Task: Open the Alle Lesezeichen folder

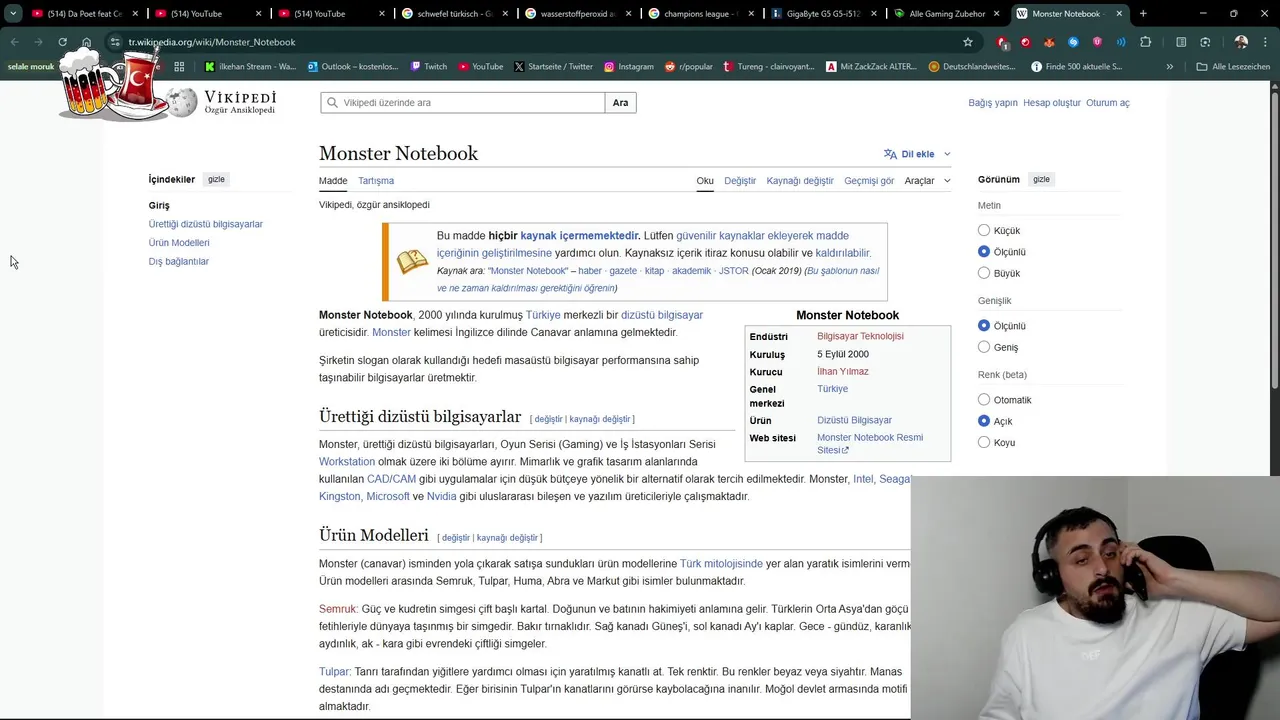Action: 1233,67
